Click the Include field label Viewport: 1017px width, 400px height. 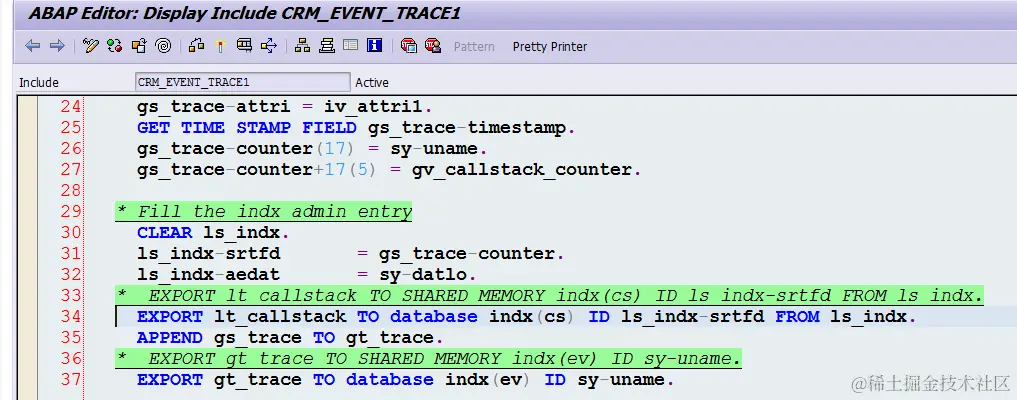click(x=39, y=82)
